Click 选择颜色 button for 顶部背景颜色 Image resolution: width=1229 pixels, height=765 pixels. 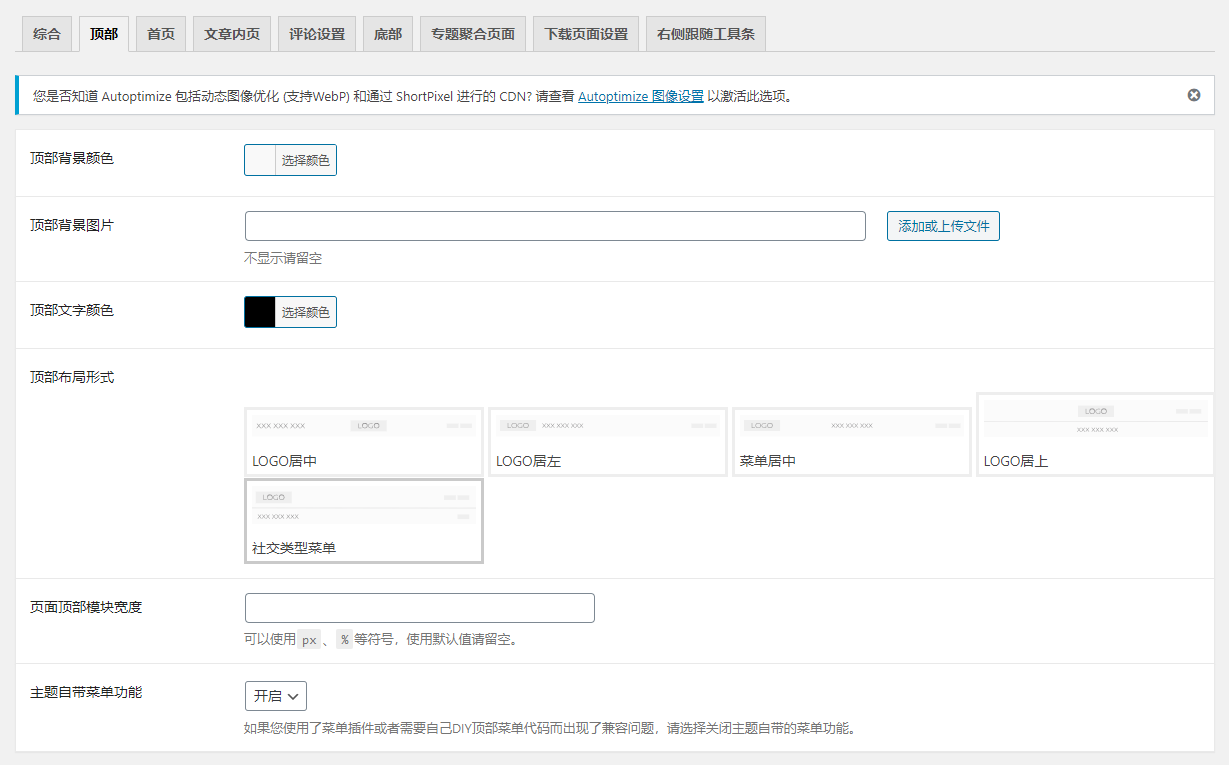pyautogui.click(x=305, y=160)
